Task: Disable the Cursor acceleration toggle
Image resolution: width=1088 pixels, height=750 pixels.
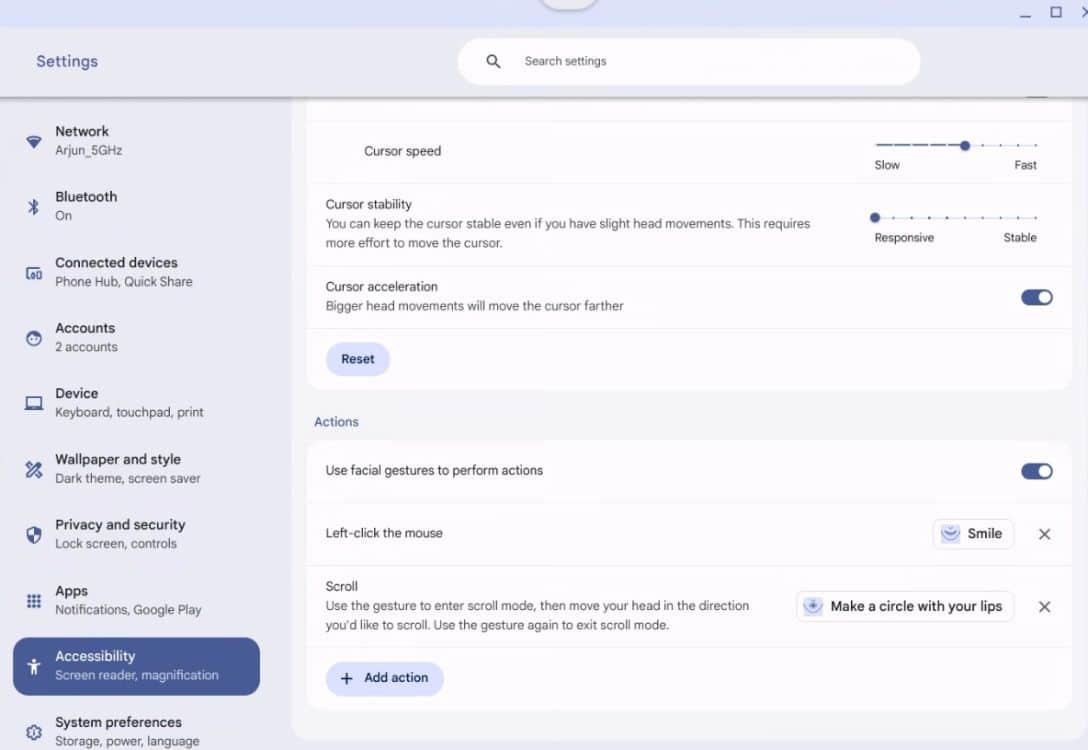Action: click(x=1036, y=297)
